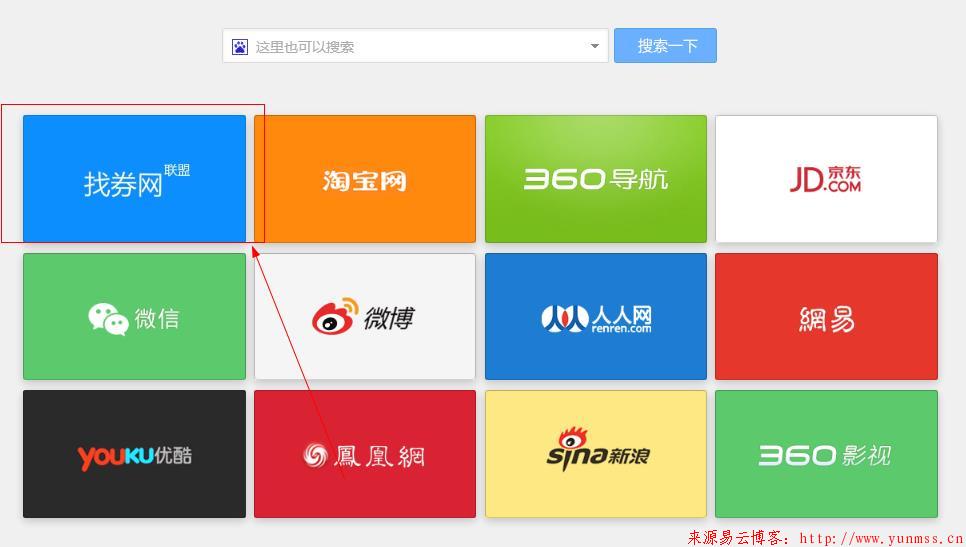This screenshot has height=547, width=966.
Task: Open the 找券网 联盟 tile
Action: 134,179
